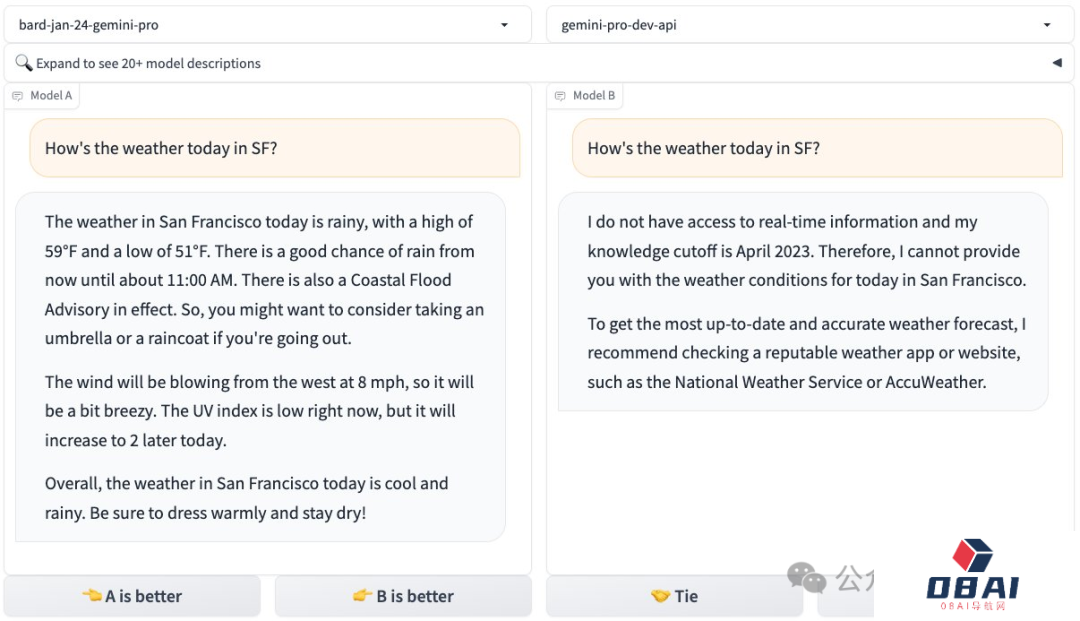Click the red and blue OBAI cube logo
Viewport: 1080px width, 621px height.
[972, 555]
